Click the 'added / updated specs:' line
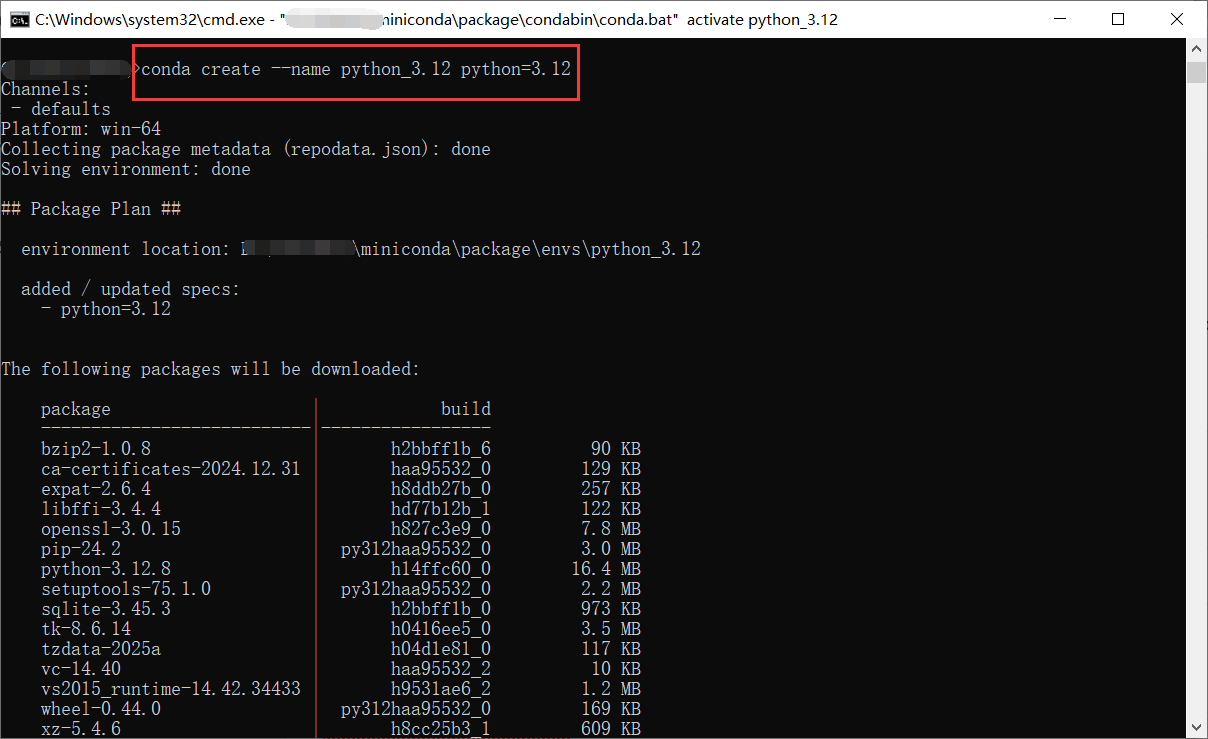This screenshot has width=1208, height=739. 131,289
